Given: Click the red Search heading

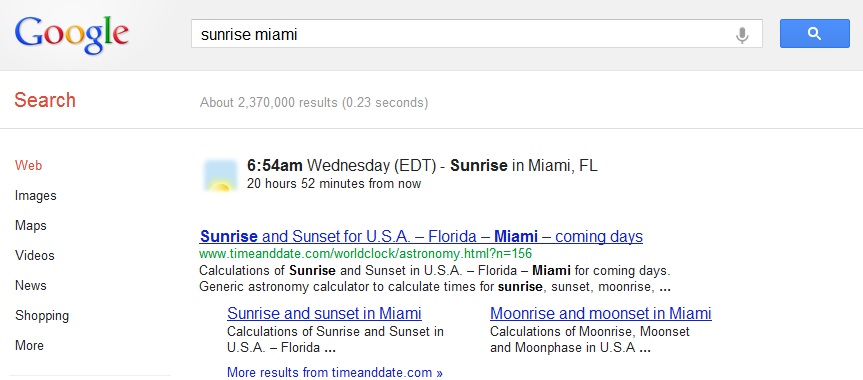Looking at the screenshot, I should [45, 100].
